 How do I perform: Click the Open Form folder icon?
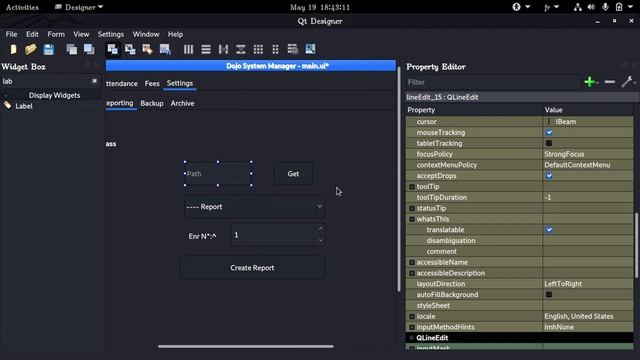(x=31, y=49)
